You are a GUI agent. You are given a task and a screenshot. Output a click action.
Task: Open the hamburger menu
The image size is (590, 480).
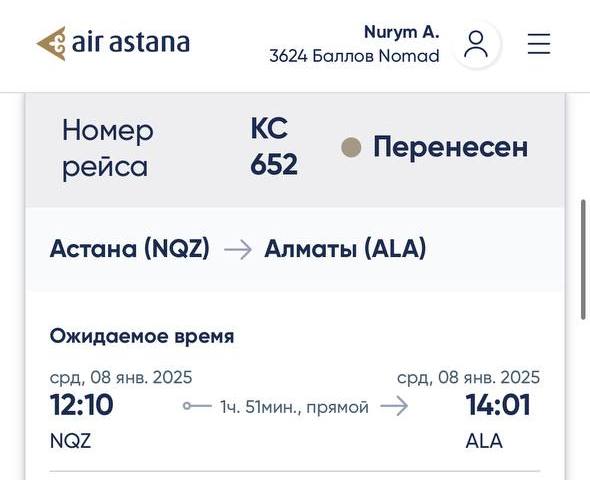(539, 44)
